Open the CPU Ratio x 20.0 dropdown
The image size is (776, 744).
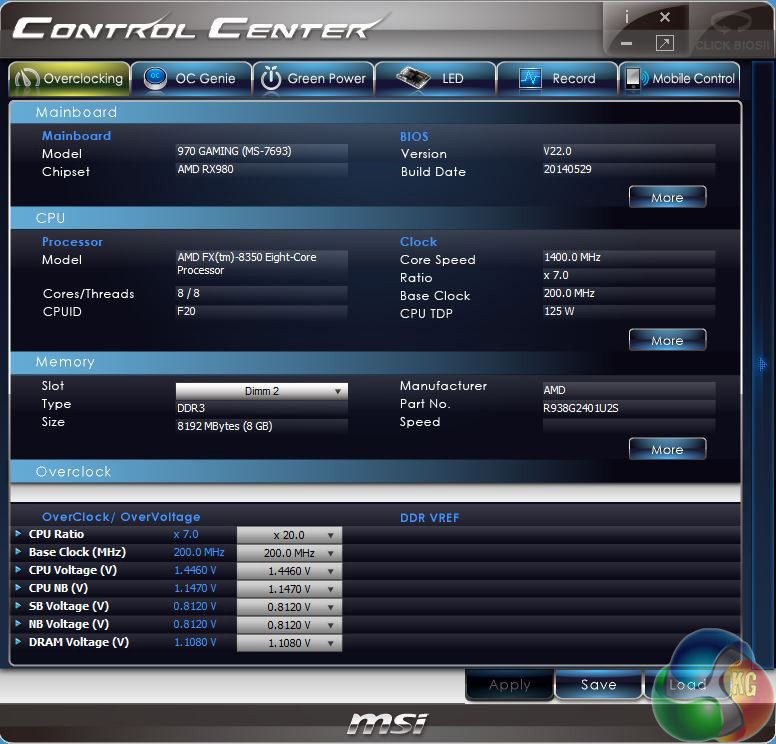290,535
